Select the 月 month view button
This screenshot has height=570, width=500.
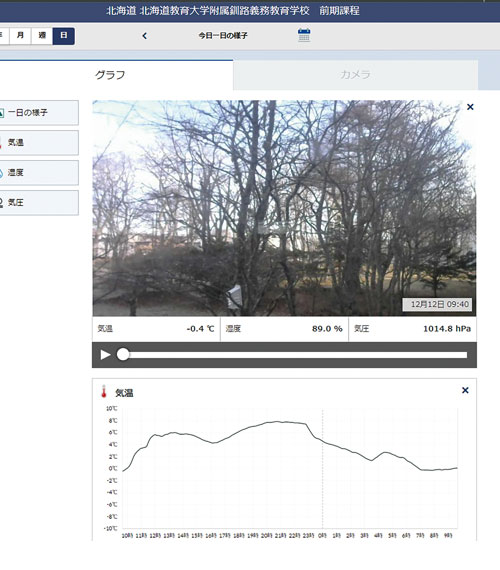coord(20,36)
